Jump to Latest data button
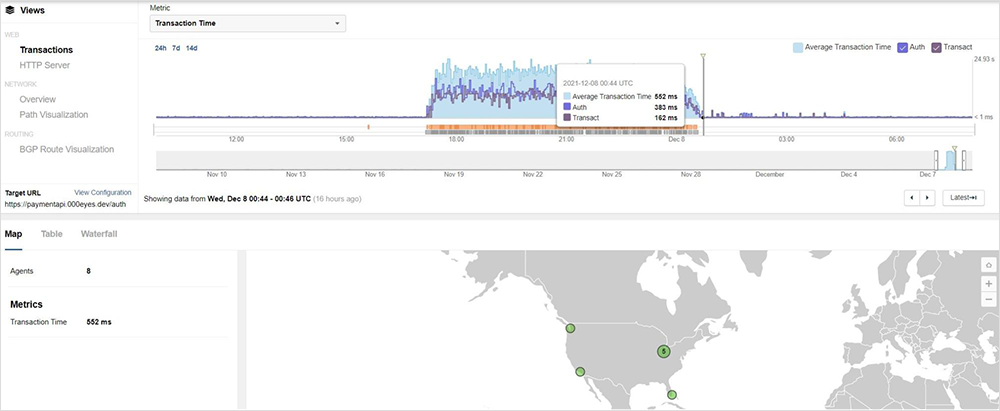The height and width of the screenshot is (411, 1000). [963, 198]
